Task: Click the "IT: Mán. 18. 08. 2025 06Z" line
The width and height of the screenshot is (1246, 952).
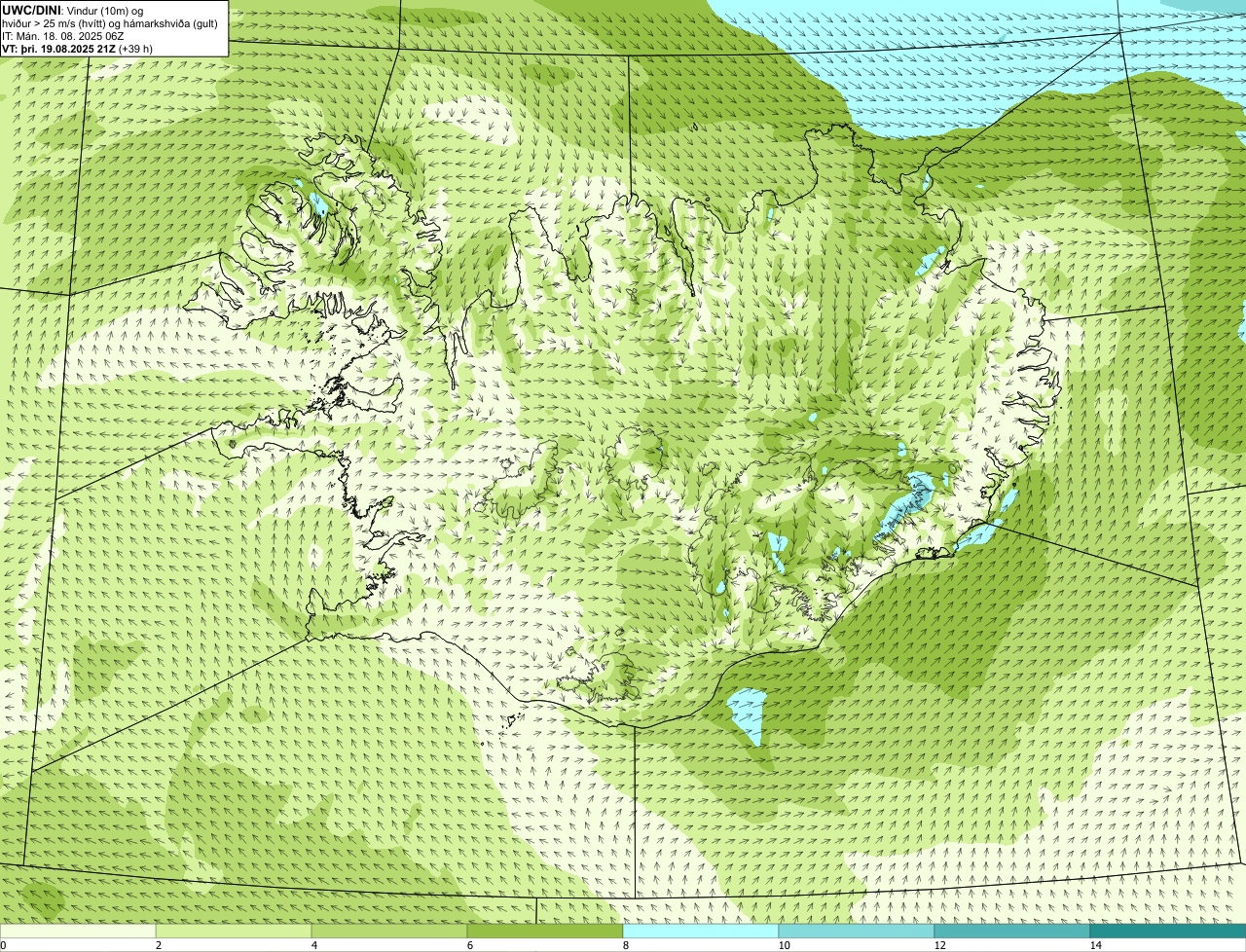Action: [63, 36]
